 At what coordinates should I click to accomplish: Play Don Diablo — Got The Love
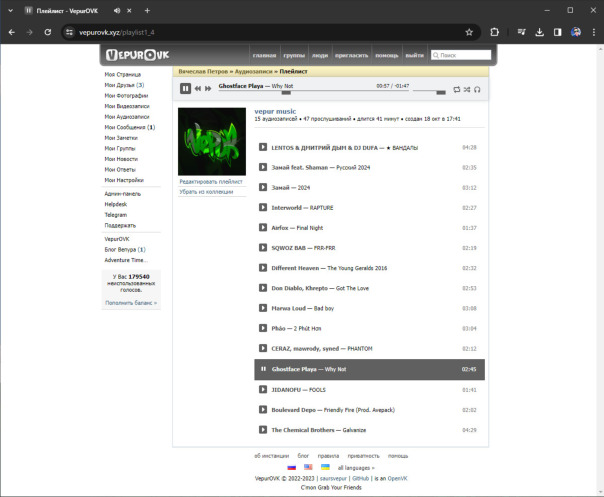[263, 288]
